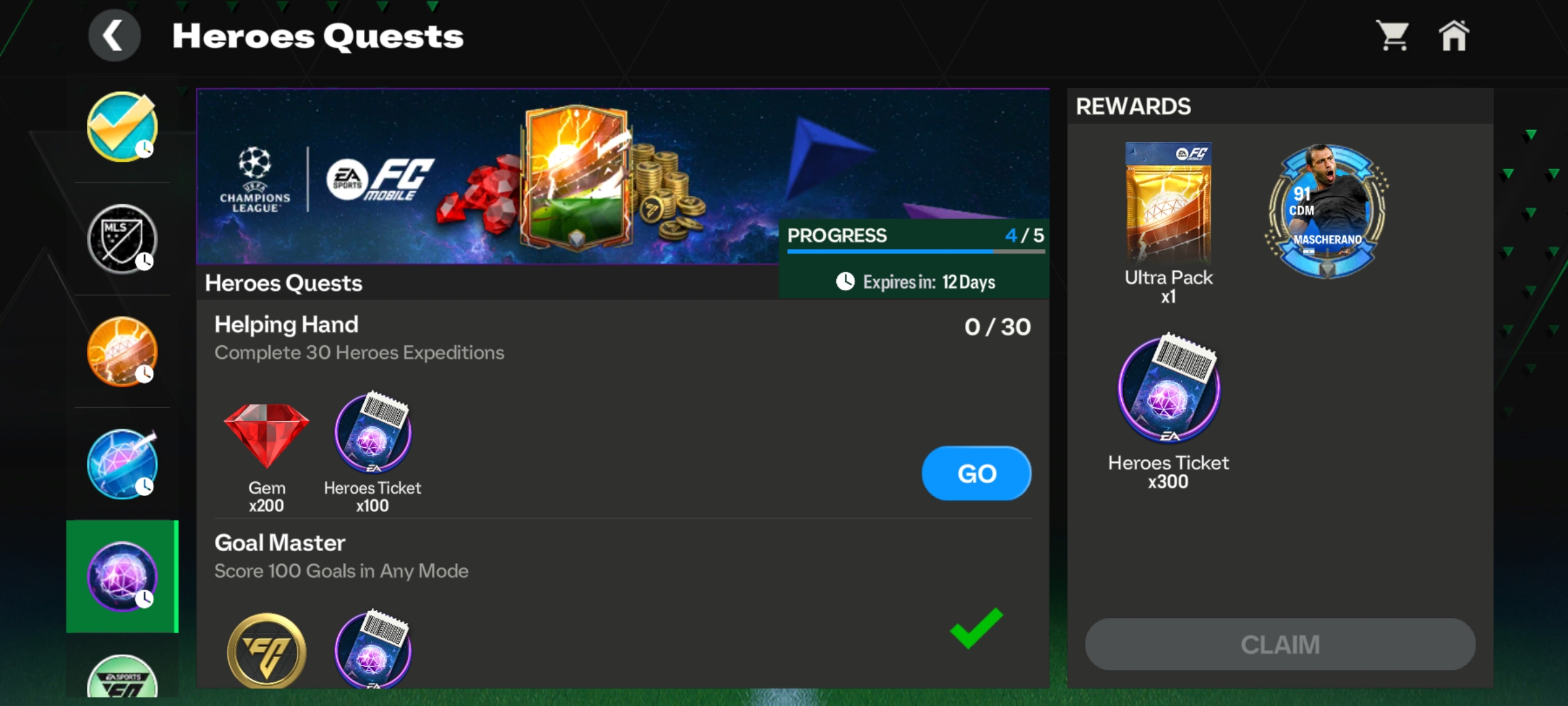1568x706 pixels.
Task: Open the EA Sports FC sidebar tab
Action: [x=122, y=676]
